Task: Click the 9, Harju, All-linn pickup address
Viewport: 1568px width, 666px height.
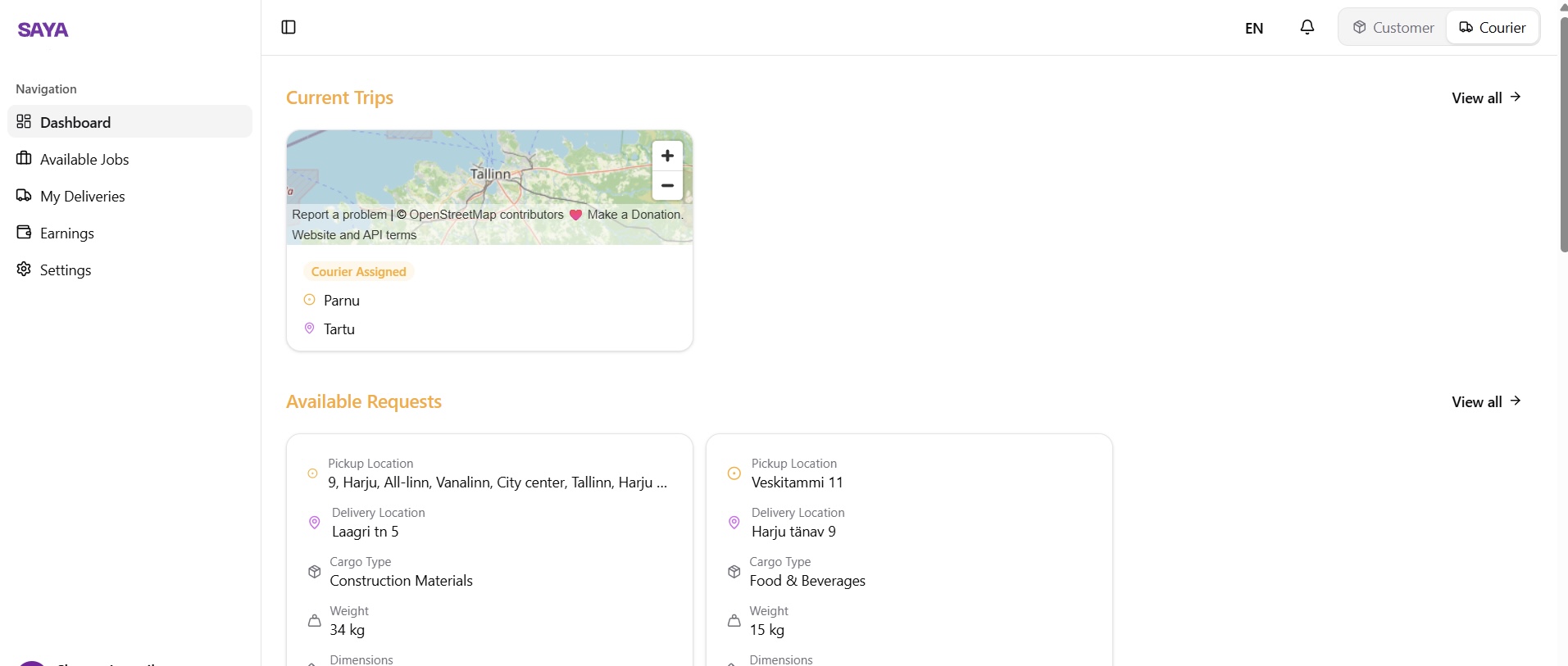Action: [498, 483]
